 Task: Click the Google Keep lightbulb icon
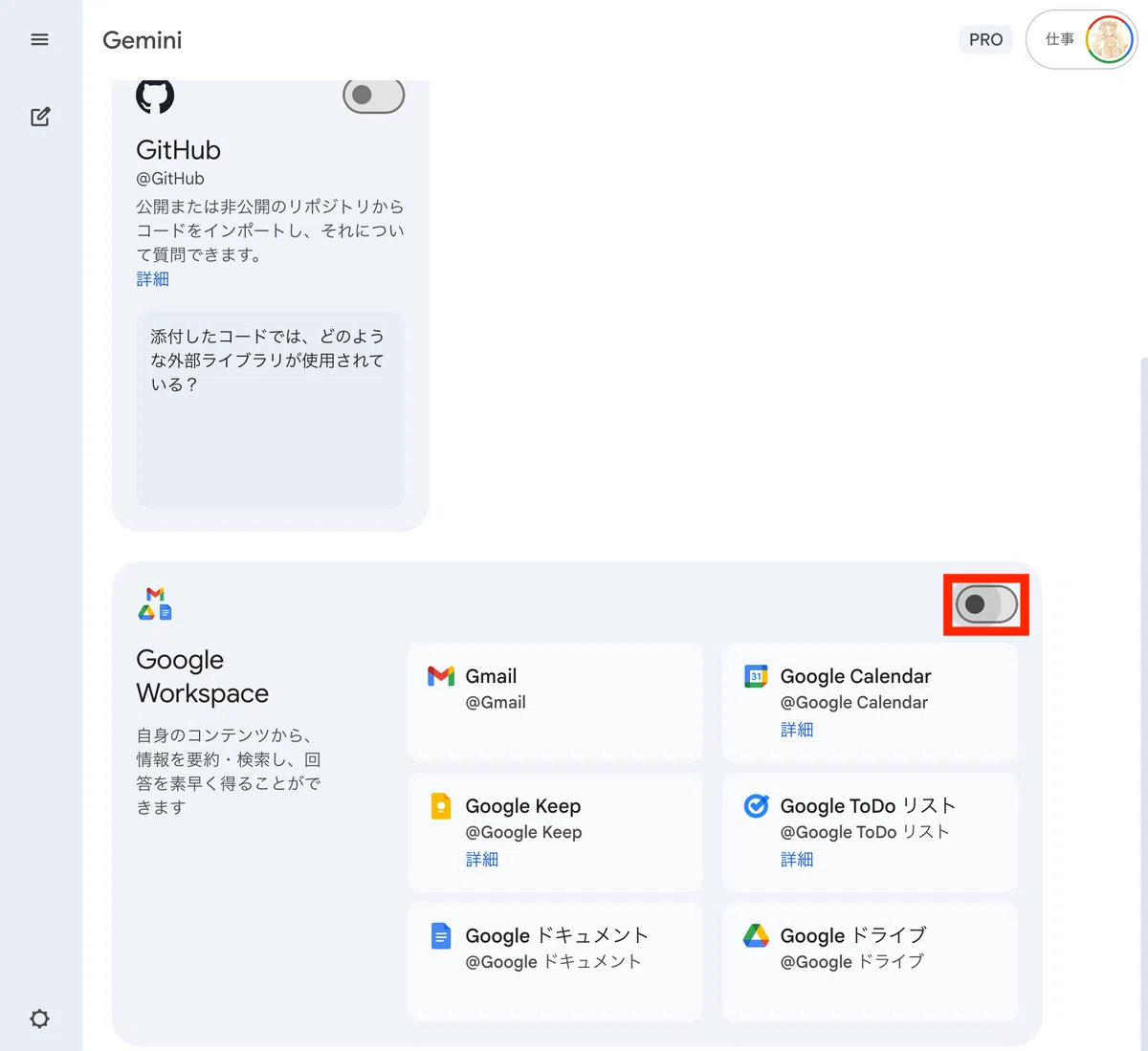point(441,806)
